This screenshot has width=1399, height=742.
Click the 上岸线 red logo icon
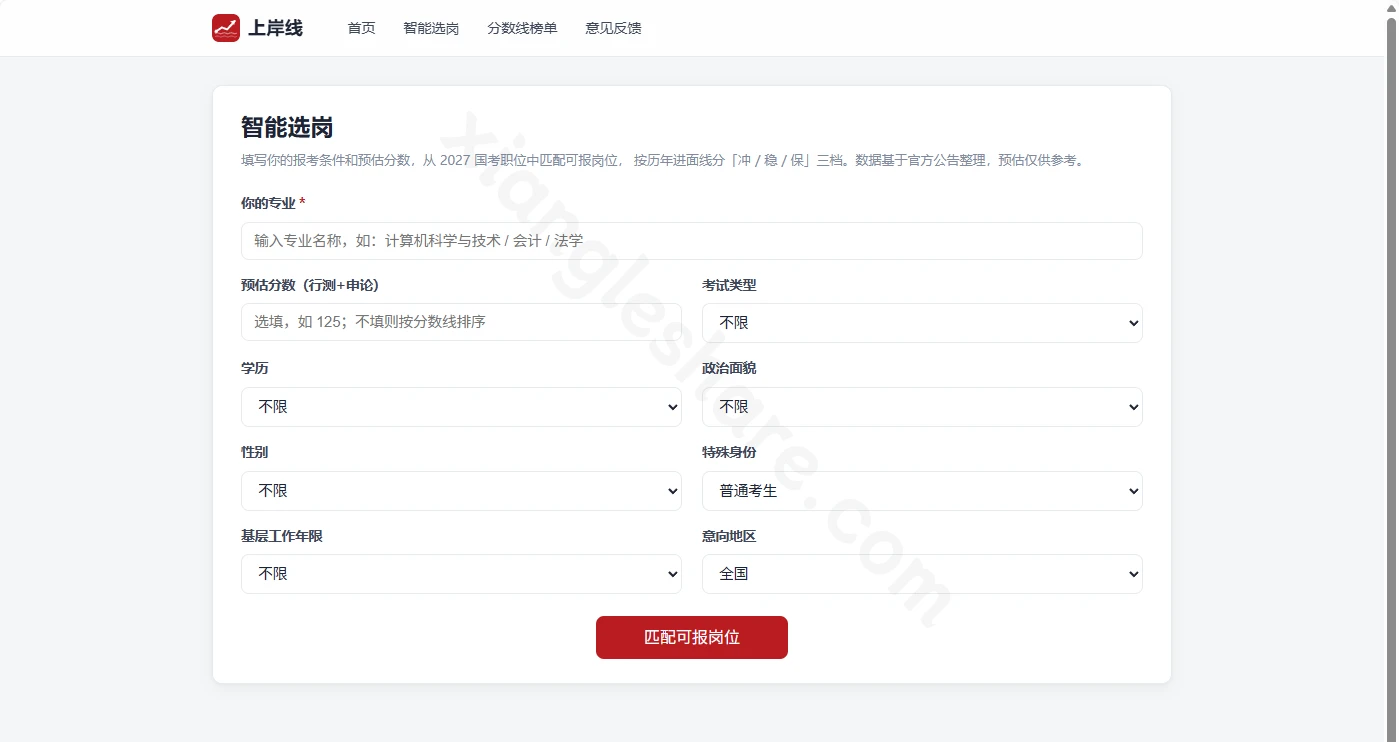tap(226, 28)
